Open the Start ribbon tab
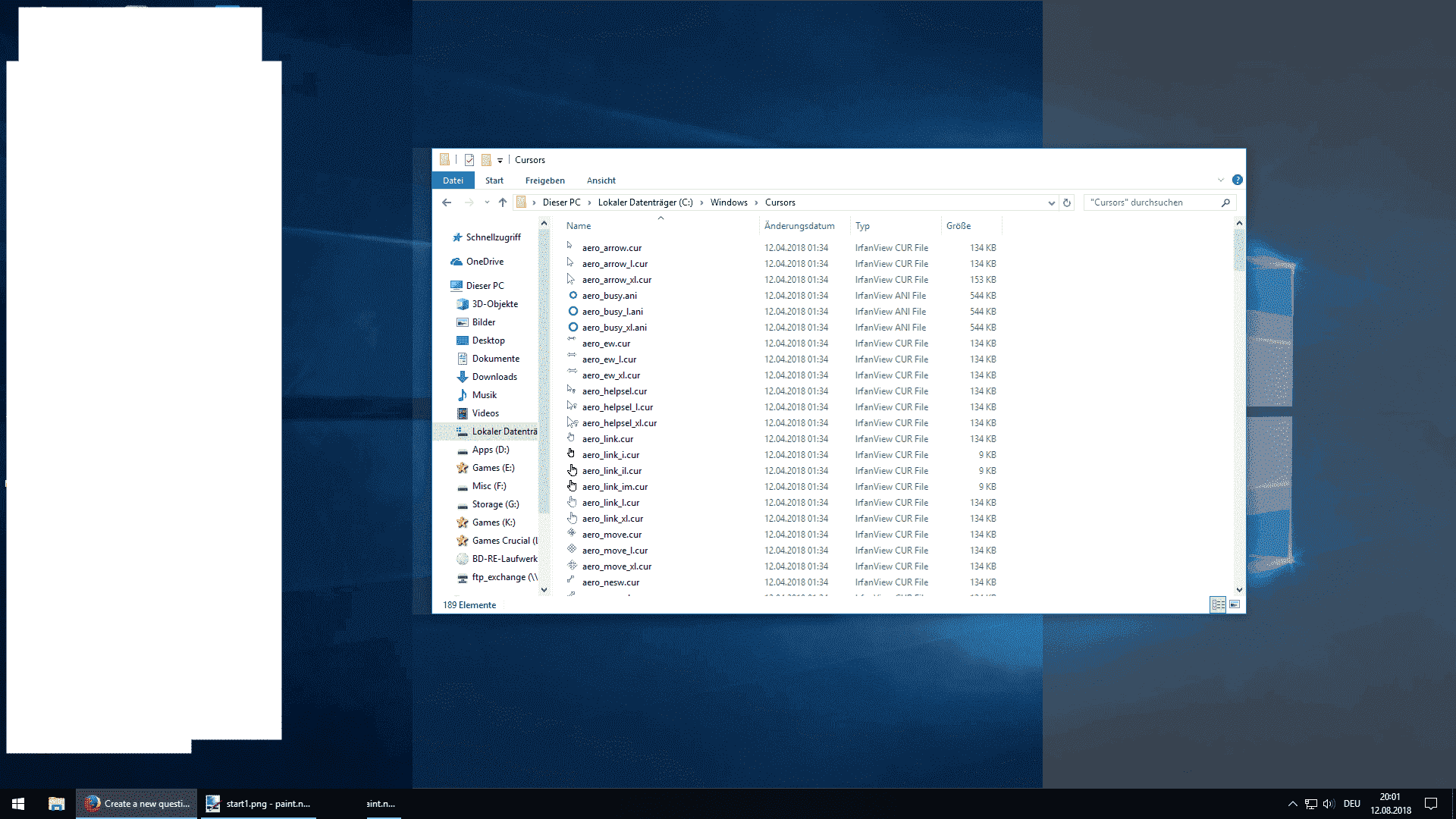Screen dimensions: 1456x819 pyautogui.click(x=494, y=180)
